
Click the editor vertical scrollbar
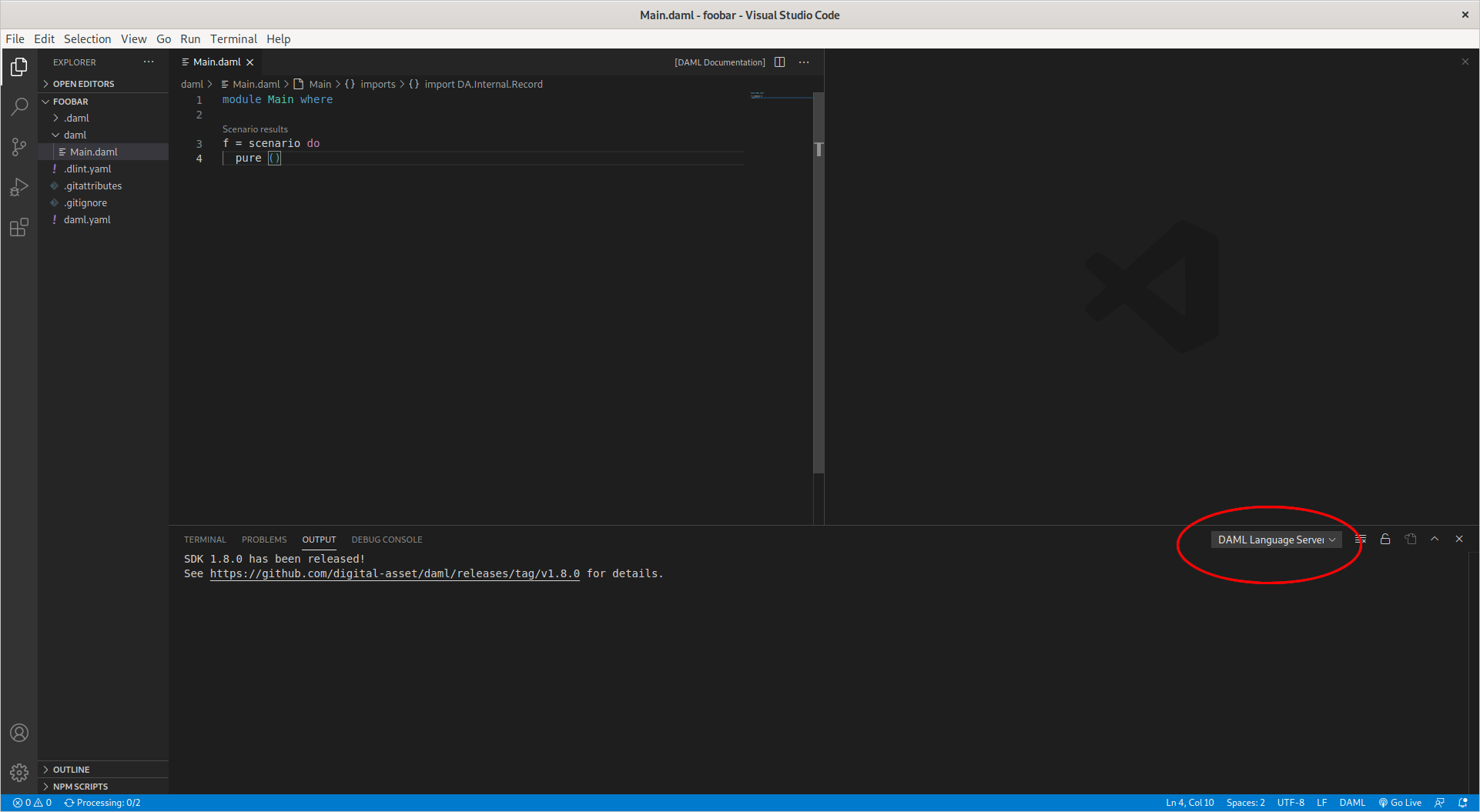click(x=819, y=282)
